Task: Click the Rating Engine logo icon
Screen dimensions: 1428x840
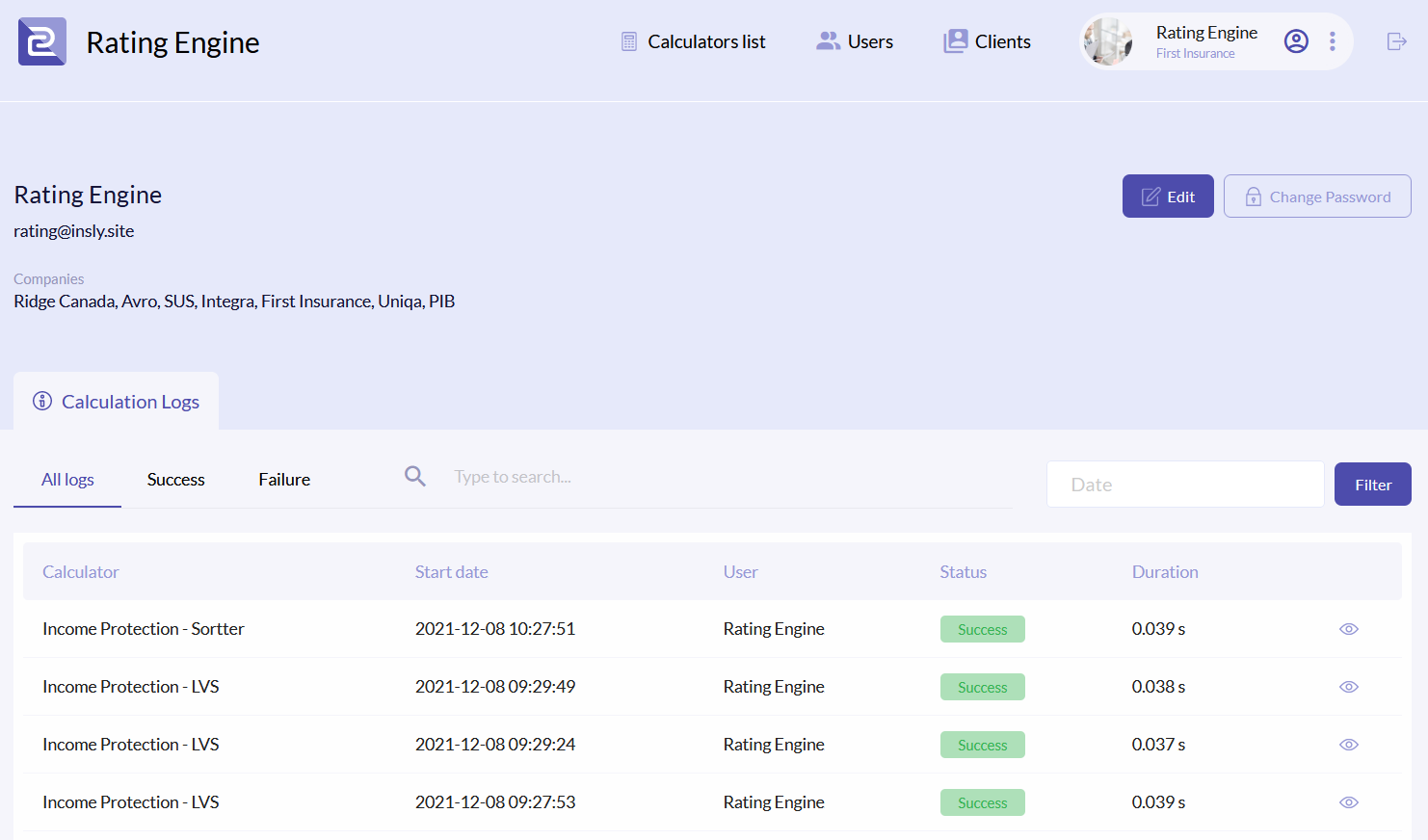Action: 42,41
